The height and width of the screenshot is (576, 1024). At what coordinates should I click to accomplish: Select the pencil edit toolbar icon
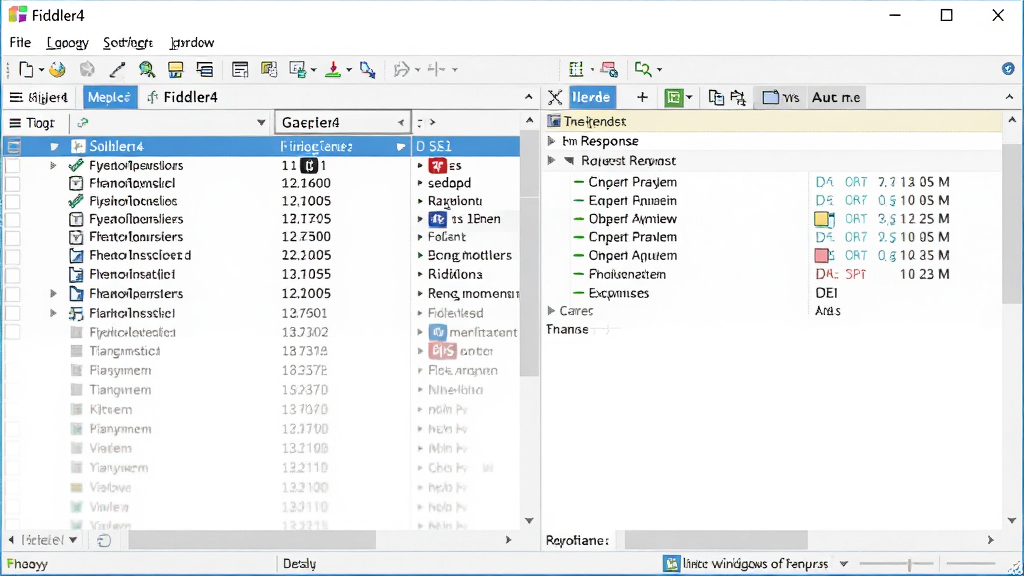tap(117, 69)
